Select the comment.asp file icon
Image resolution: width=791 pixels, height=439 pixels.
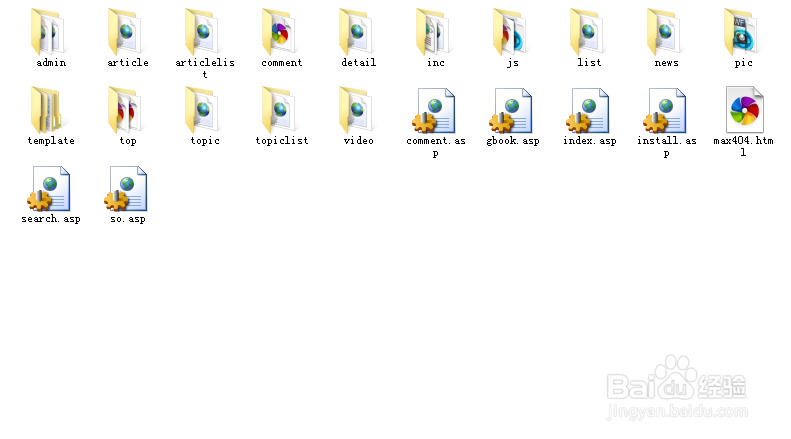(x=434, y=111)
